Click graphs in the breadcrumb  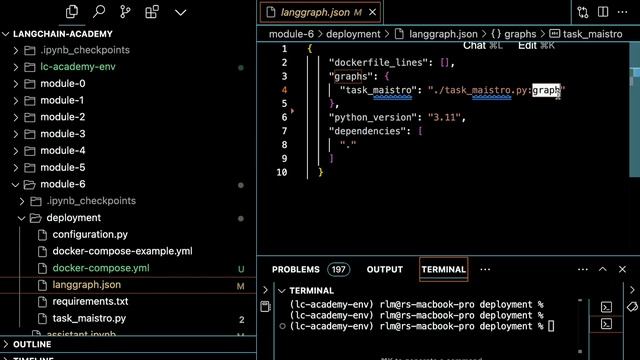tap(520, 34)
